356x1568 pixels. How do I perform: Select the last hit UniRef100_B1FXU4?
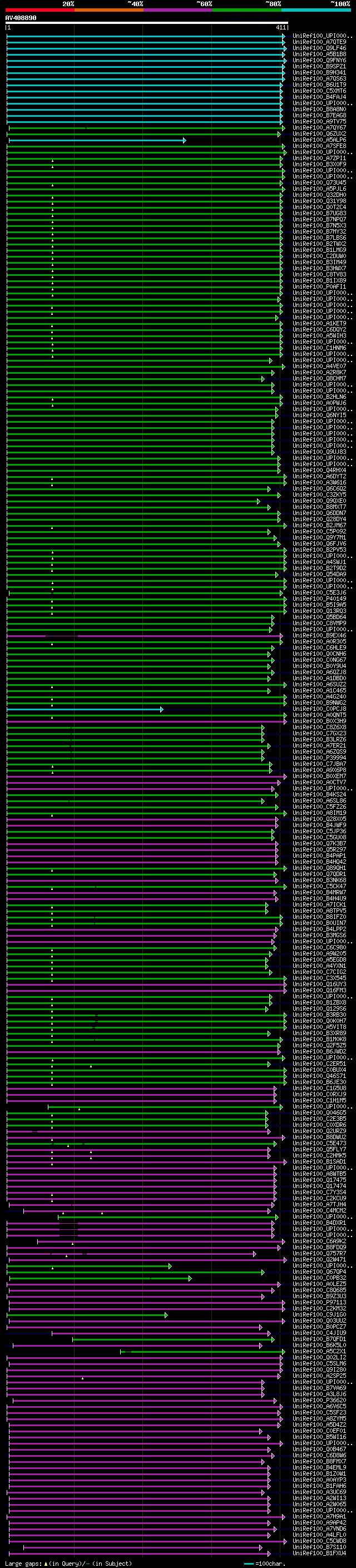(x=319, y=1553)
